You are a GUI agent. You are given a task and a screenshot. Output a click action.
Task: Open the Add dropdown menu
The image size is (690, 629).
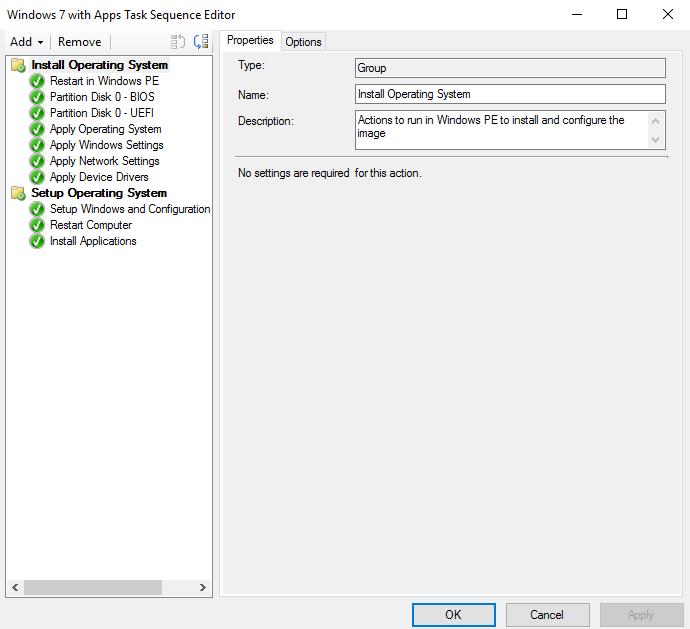click(26, 42)
